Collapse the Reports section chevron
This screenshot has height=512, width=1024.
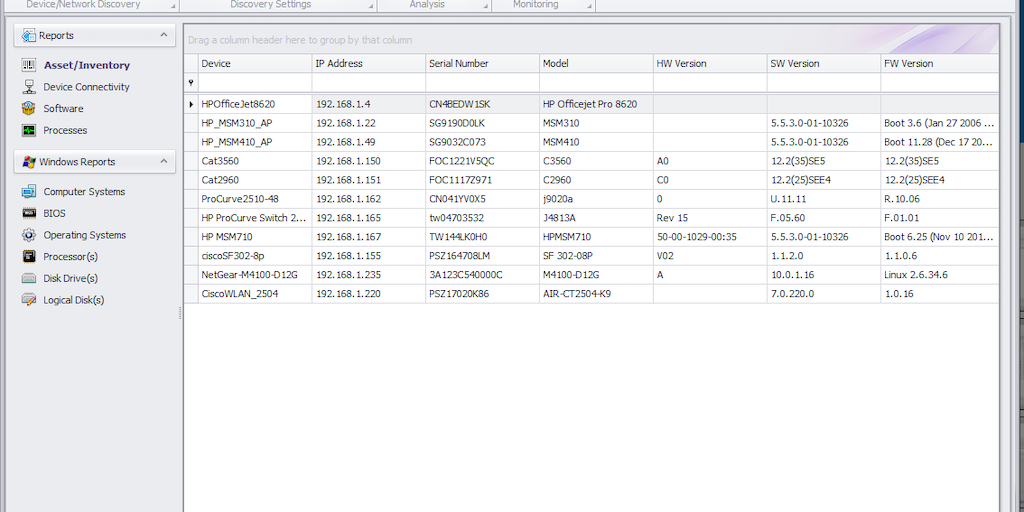click(163, 35)
